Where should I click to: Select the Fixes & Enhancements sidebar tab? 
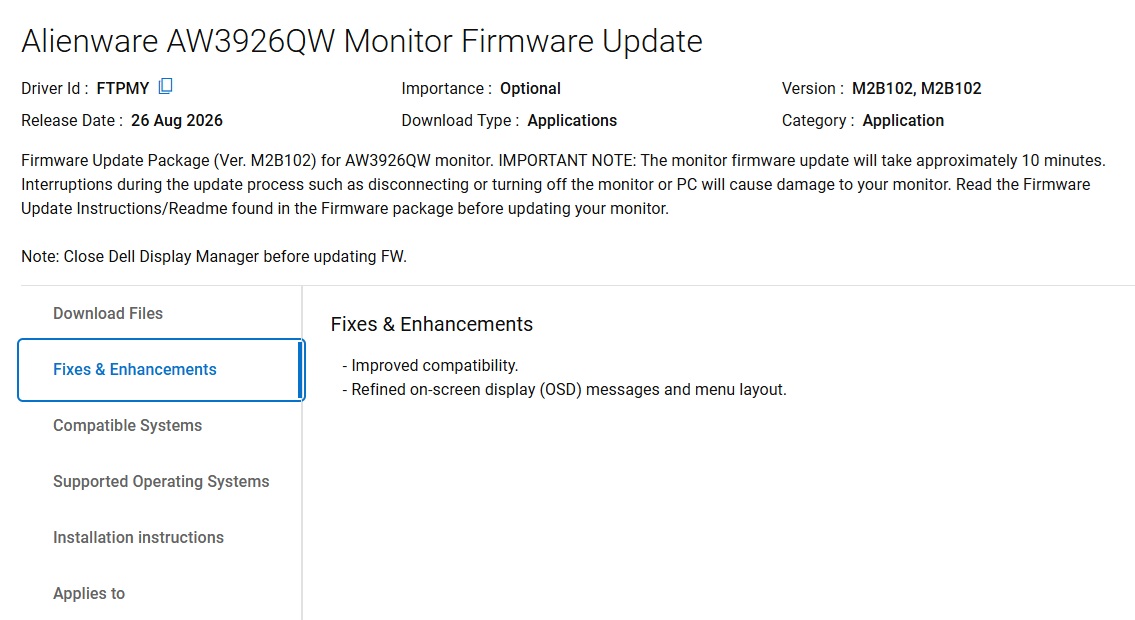[x=161, y=370]
